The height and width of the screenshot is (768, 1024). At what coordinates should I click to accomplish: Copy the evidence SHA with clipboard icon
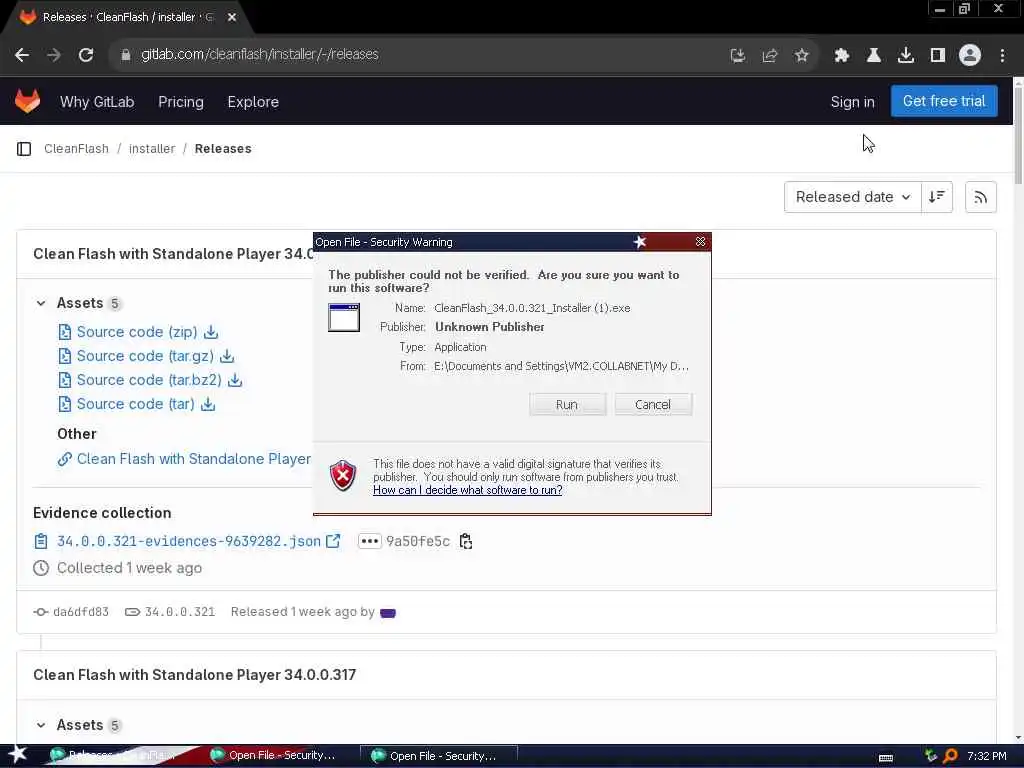click(x=466, y=541)
